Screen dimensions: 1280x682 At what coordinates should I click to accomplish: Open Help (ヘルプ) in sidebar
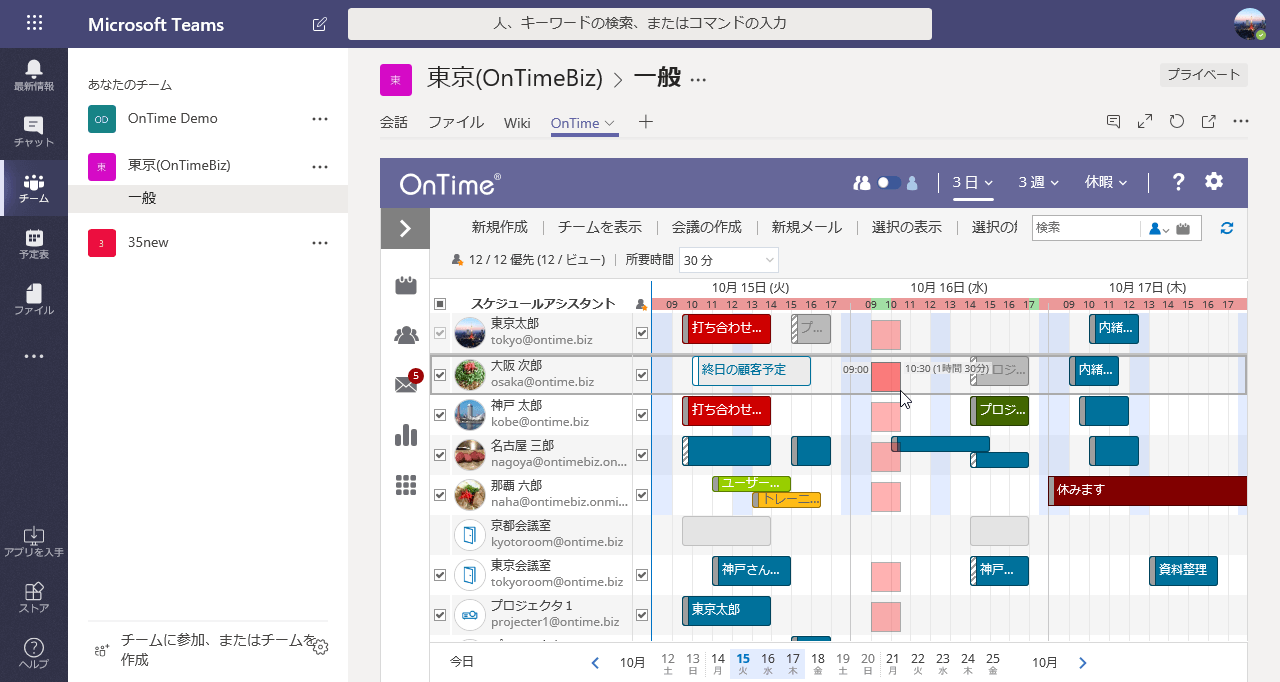34,653
